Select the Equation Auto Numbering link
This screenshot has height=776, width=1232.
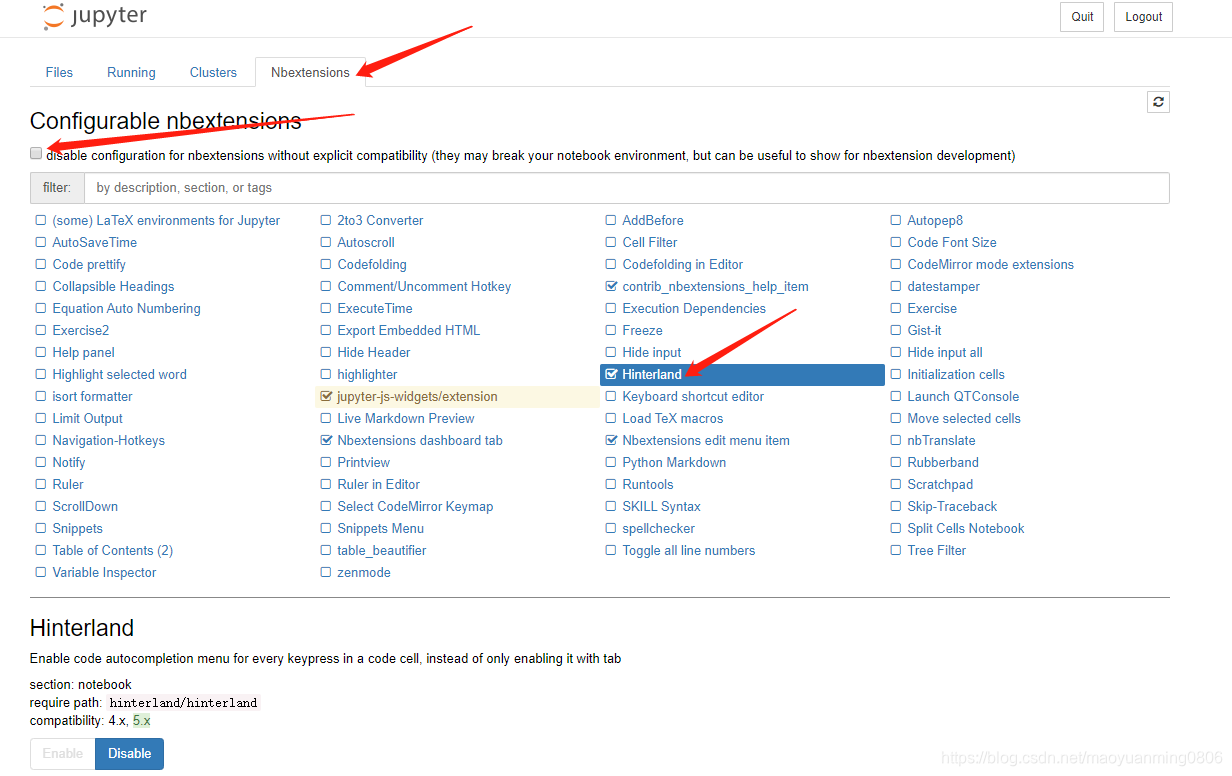[x=126, y=309]
